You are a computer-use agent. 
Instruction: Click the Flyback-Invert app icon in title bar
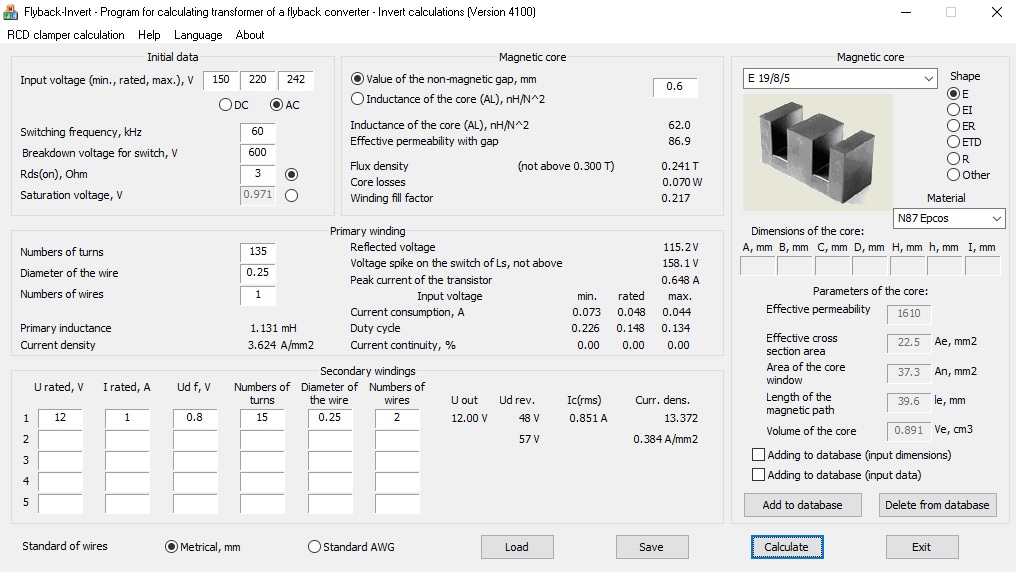click(x=11, y=12)
